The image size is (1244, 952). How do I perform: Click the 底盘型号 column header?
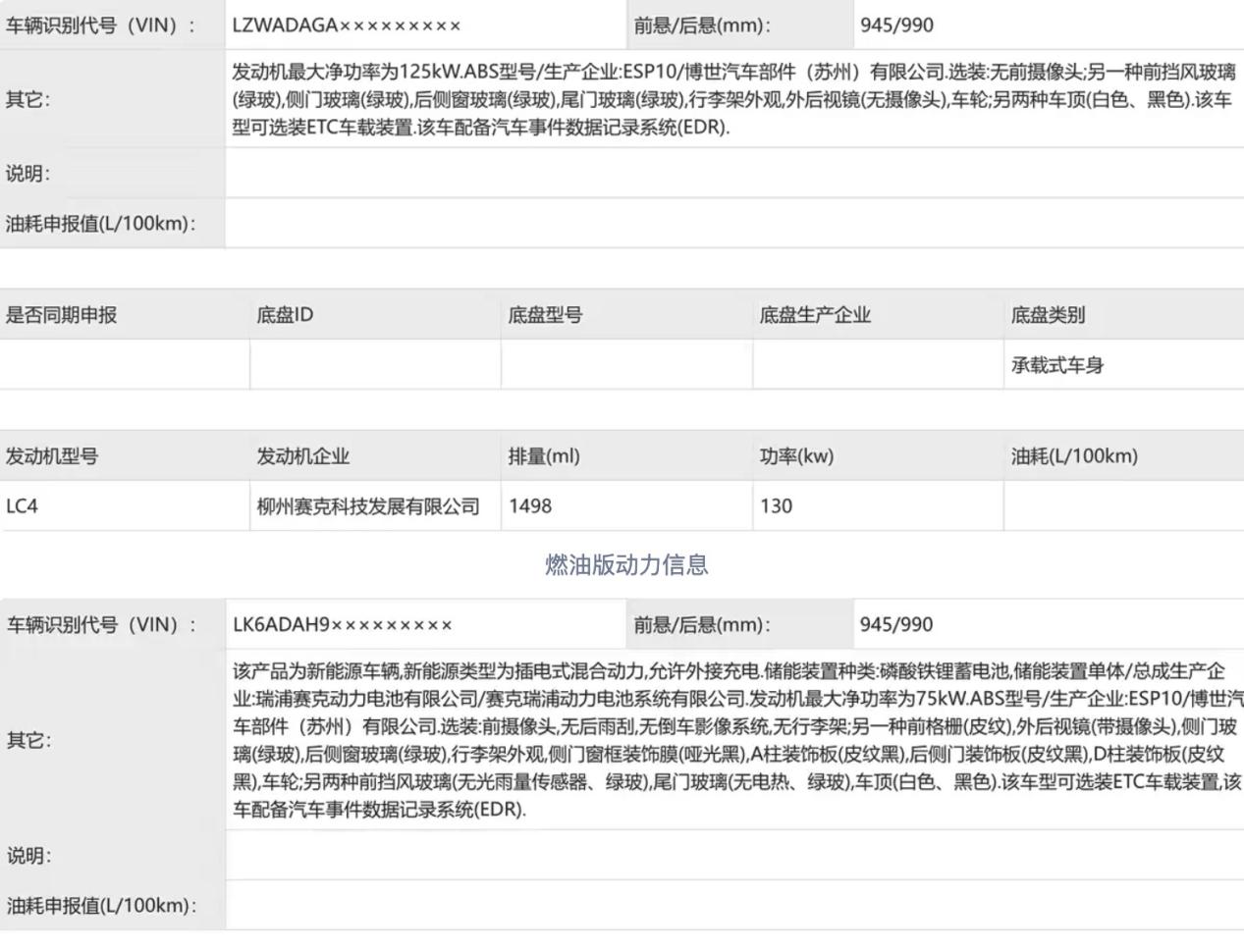pos(545,315)
